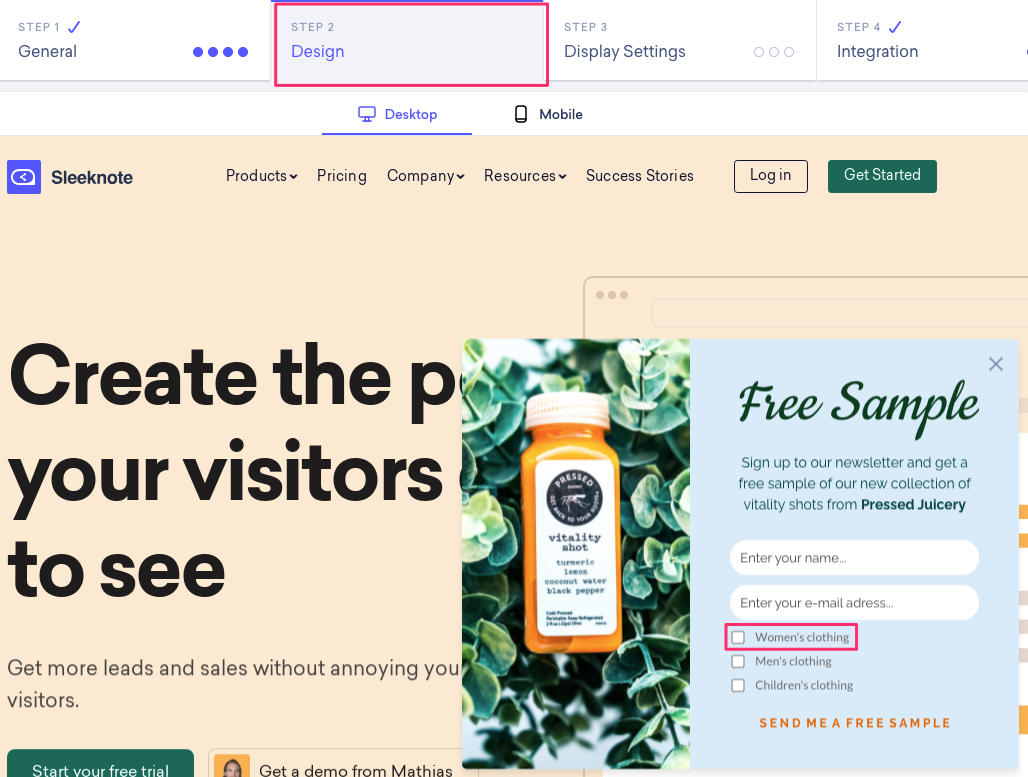Open the Step 2 Design tab
Image resolution: width=1028 pixels, height=777 pixels.
coord(411,45)
